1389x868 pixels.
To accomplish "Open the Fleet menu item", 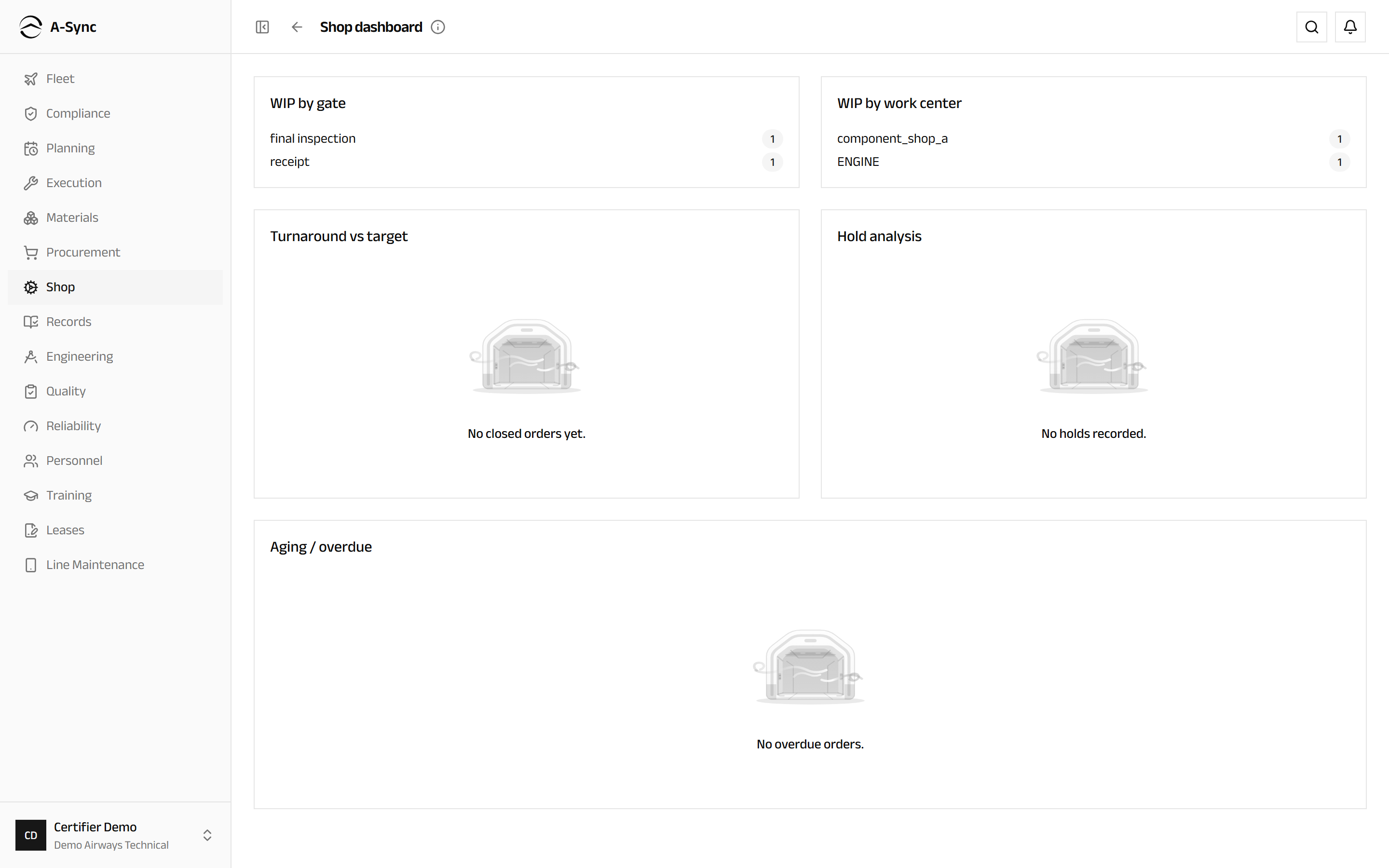I will pyautogui.click(x=115, y=79).
